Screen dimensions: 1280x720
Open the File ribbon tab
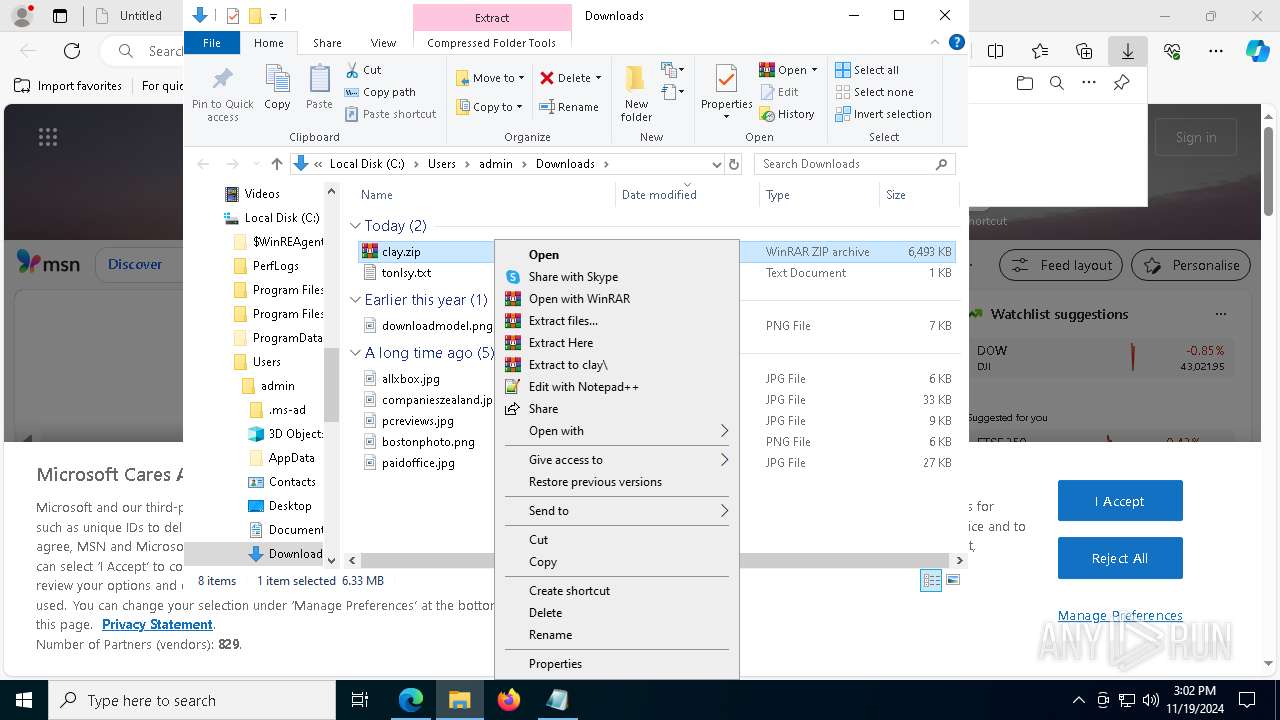pos(212,43)
